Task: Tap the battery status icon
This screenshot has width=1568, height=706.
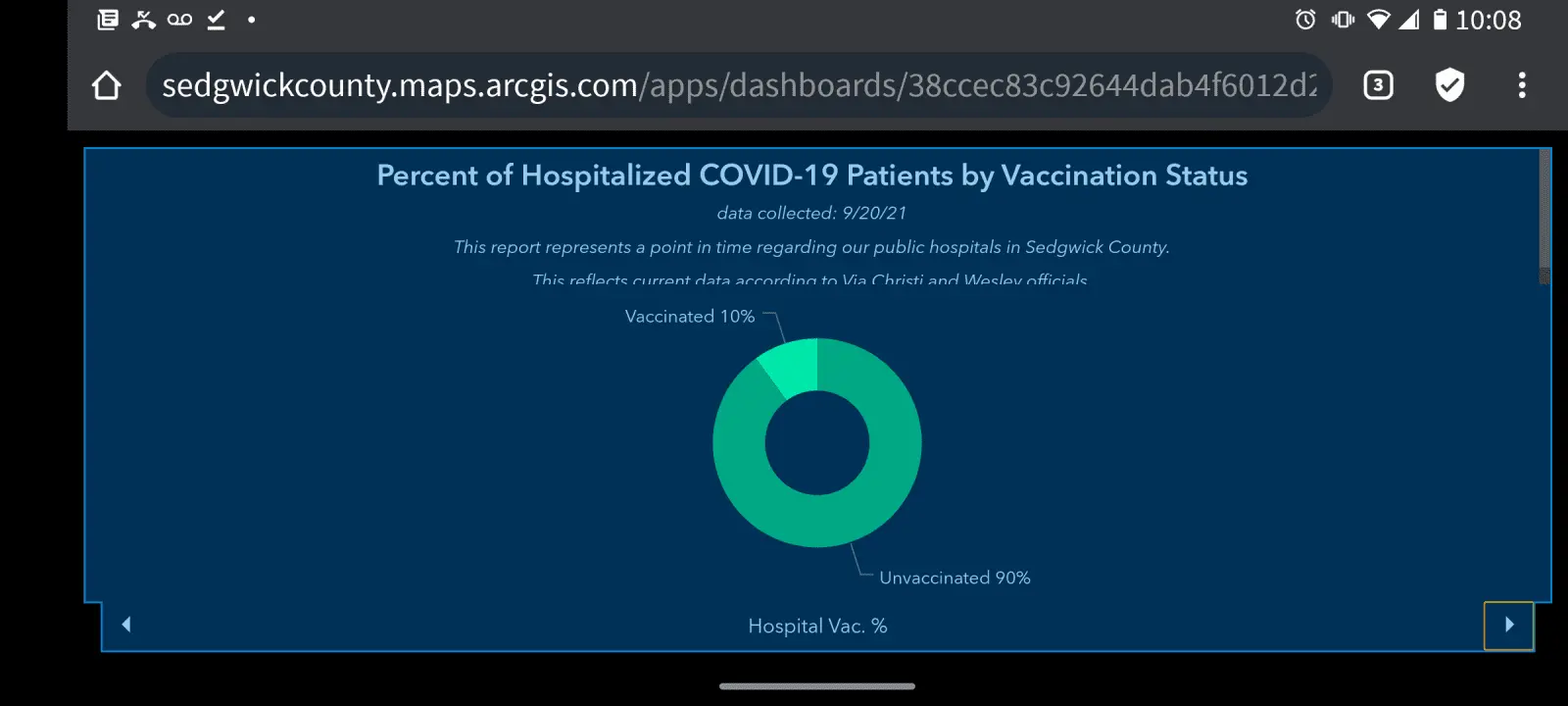Action: click(1440, 20)
